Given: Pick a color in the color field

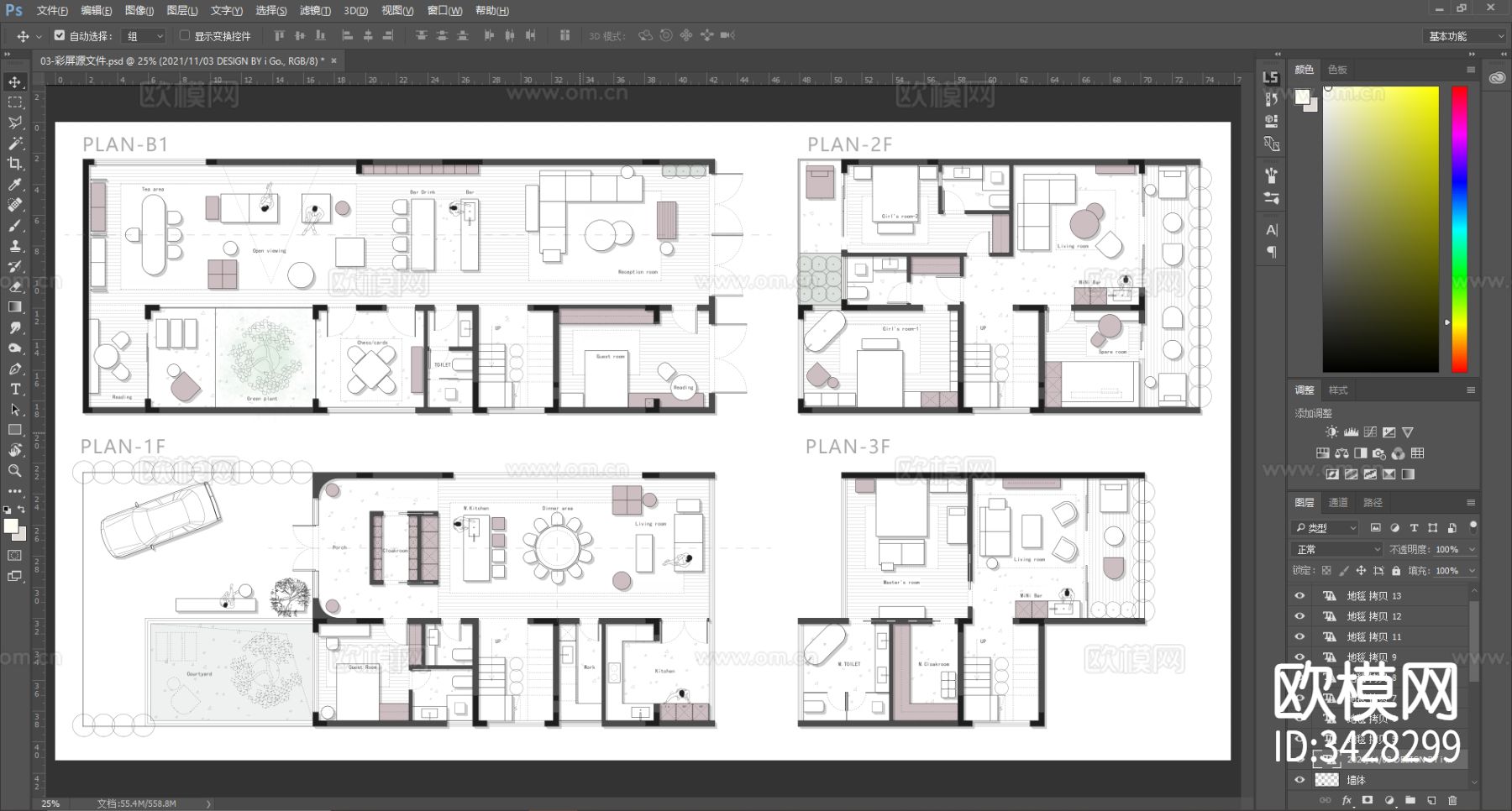Looking at the screenshot, I should tap(1381, 229).
